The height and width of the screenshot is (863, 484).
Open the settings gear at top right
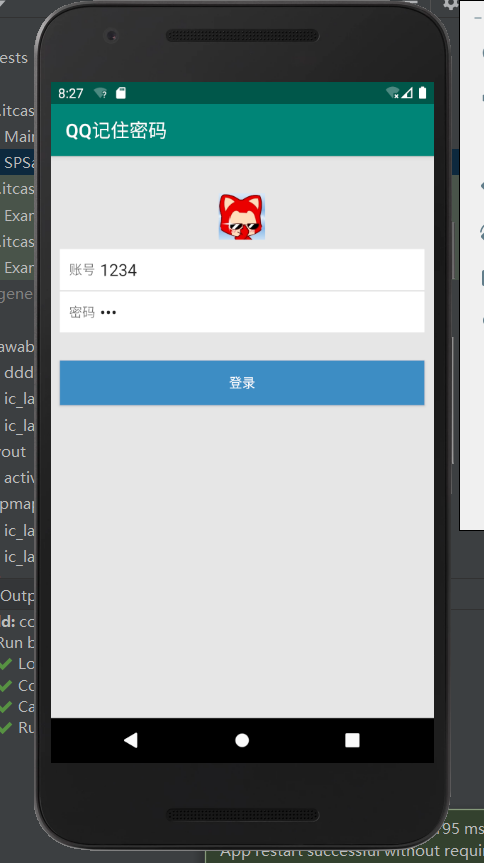pos(450,4)
